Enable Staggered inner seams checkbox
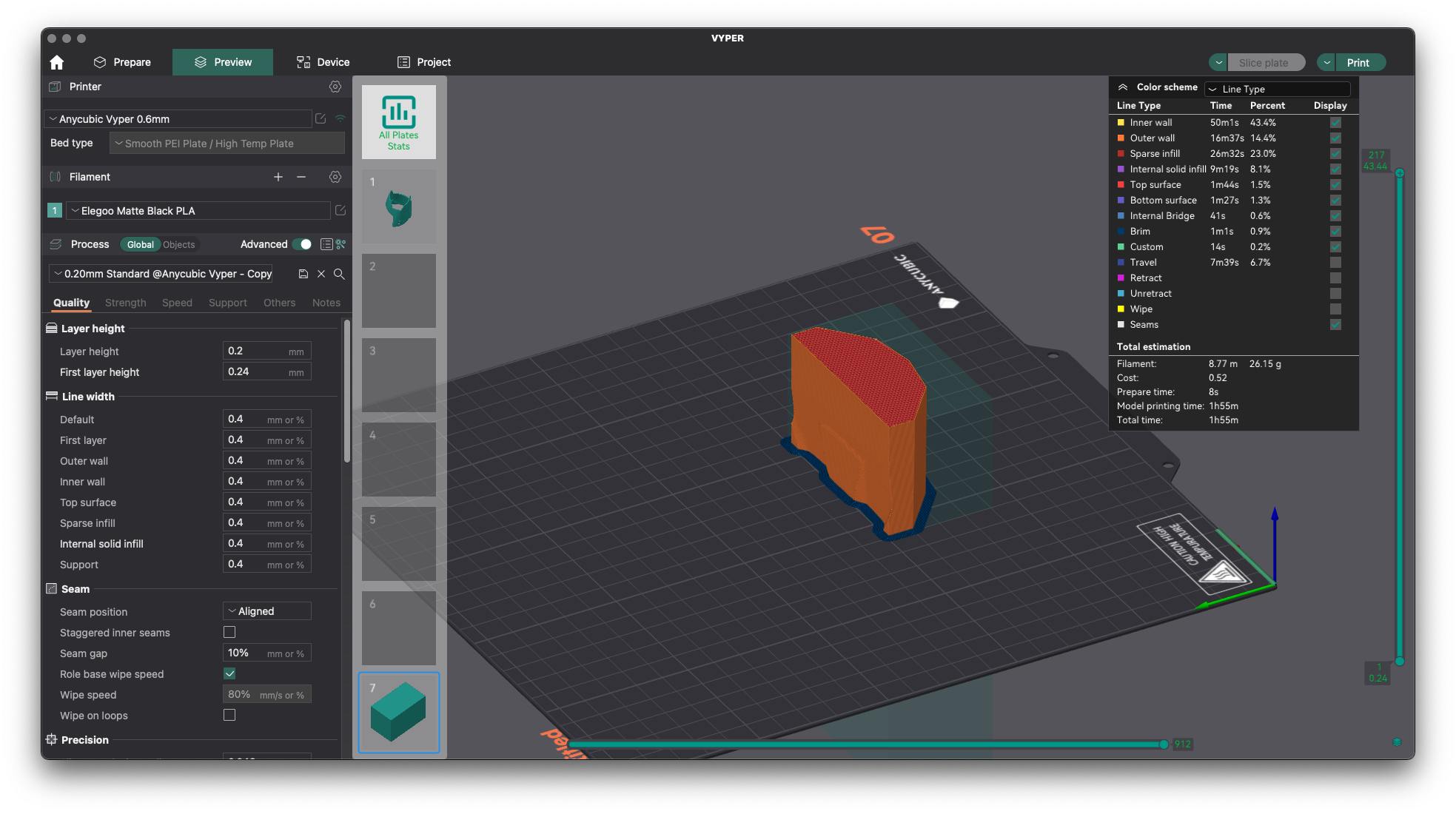Screen dimensions: 1456x814 tap(229, 632)
